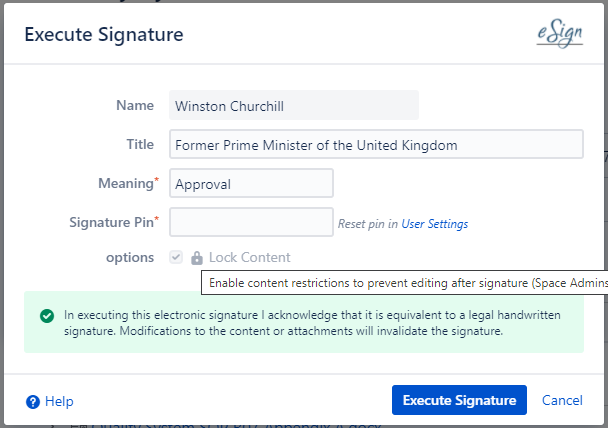
Task: Click the padlock icon beside Lock Content
Action: (197, 258)
